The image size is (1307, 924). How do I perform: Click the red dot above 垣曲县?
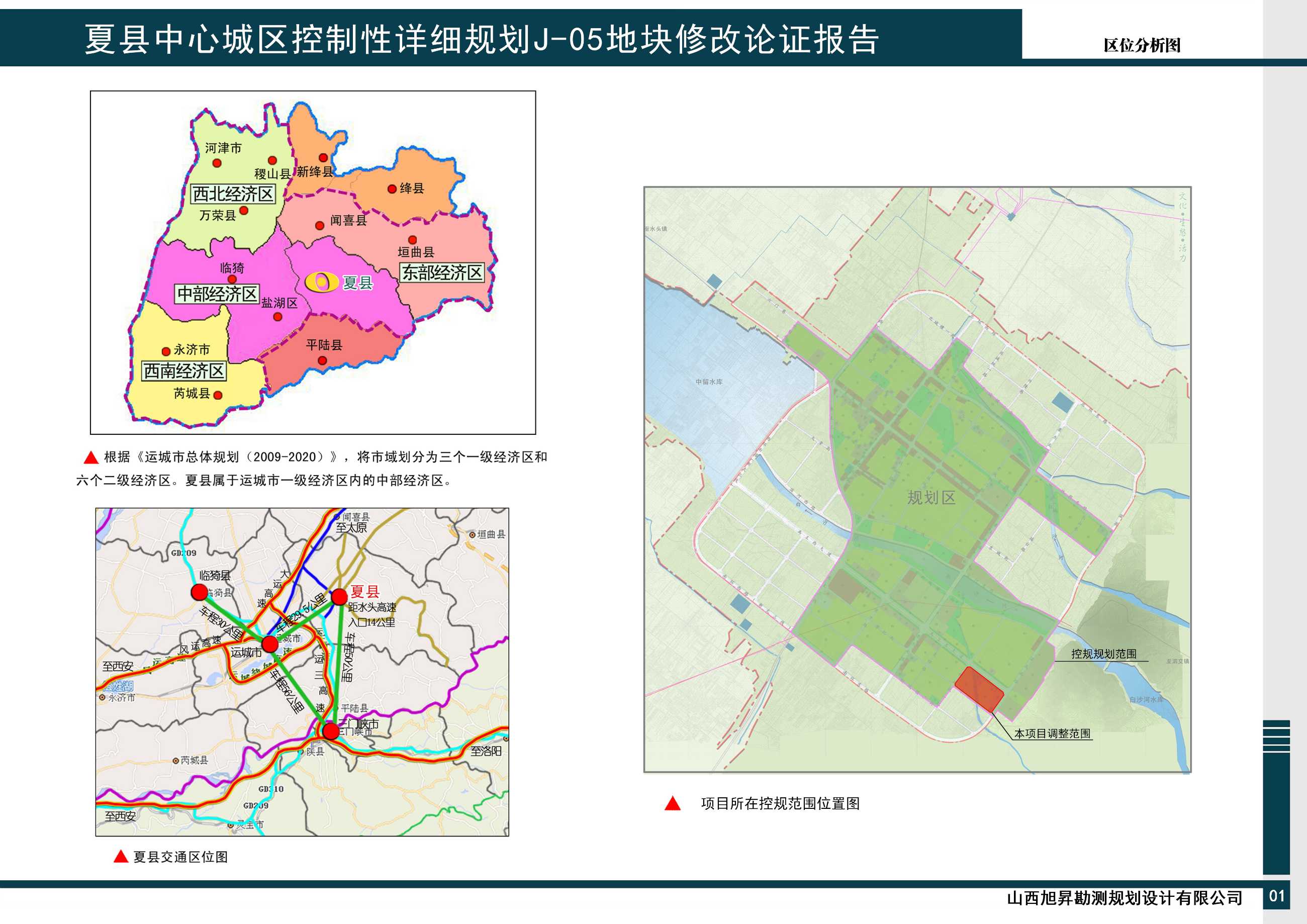tap(413, 240)
